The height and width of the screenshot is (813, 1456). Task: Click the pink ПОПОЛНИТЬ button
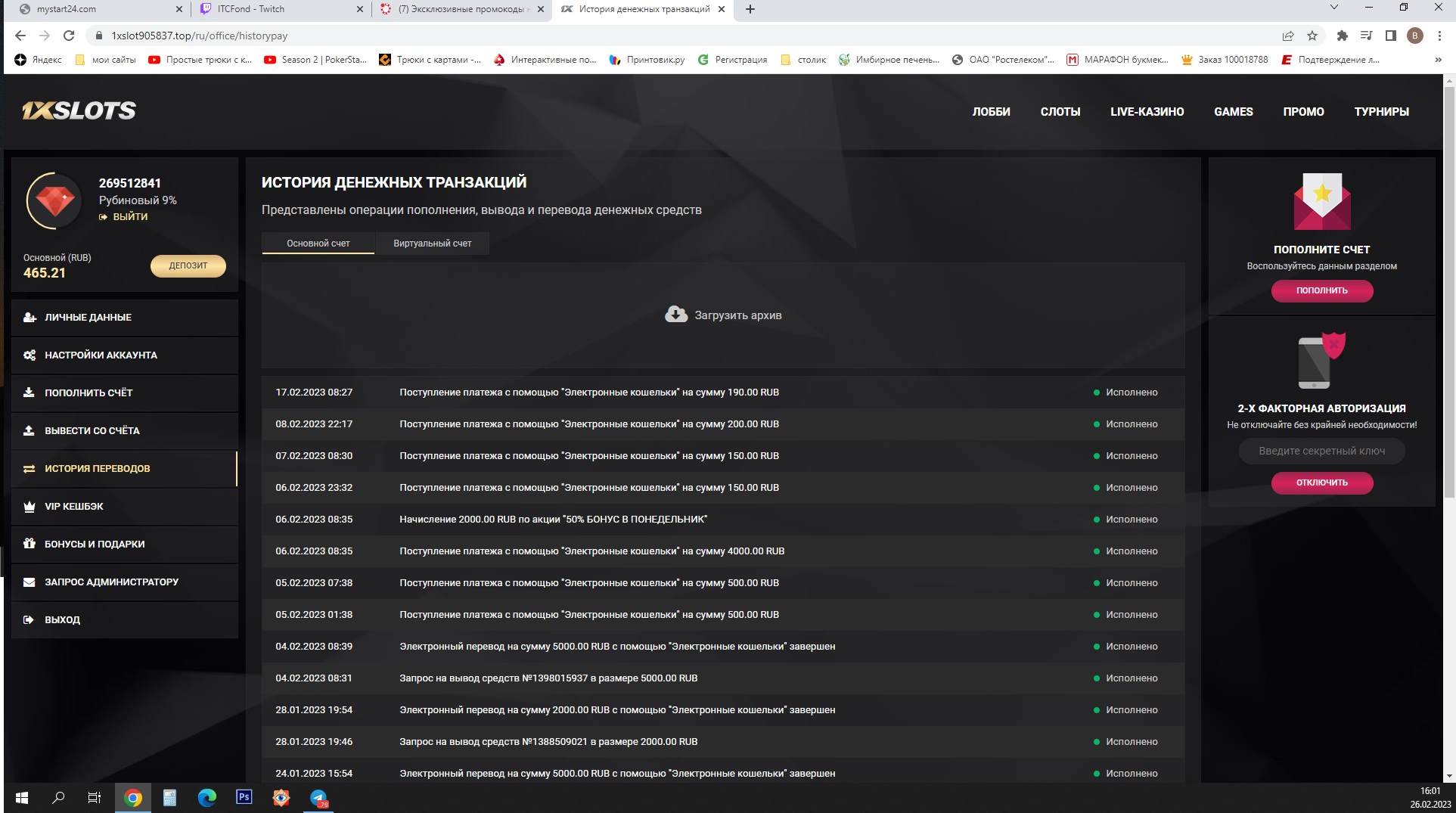pos(1321,290)
